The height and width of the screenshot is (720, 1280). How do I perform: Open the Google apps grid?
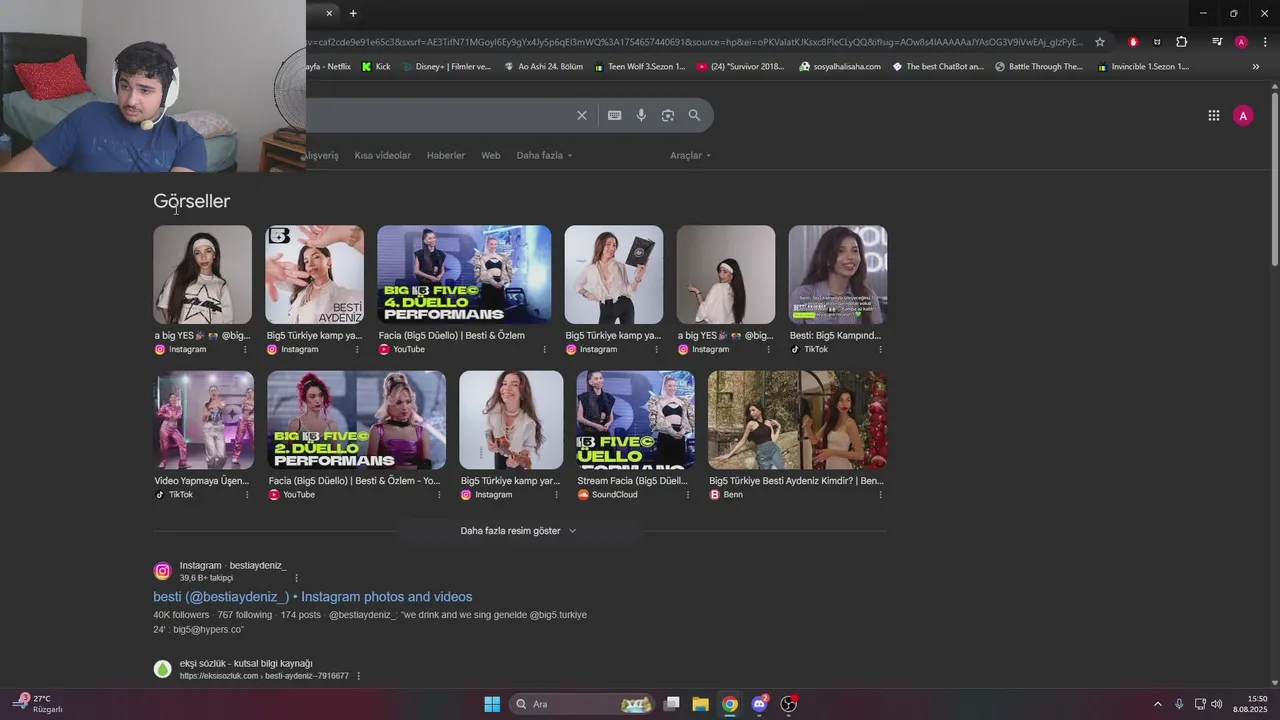click(x=1214, y=116)
